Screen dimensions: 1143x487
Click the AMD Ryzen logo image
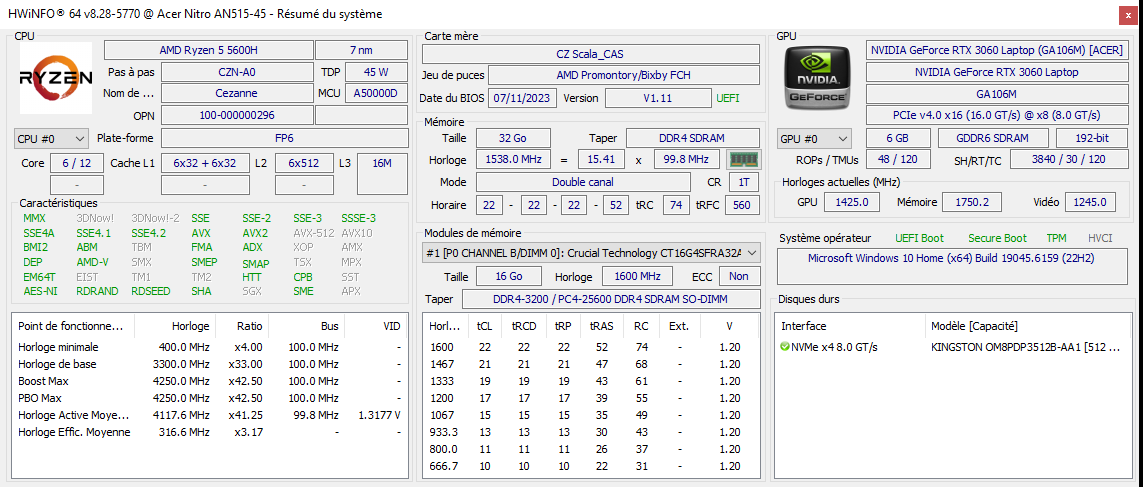click(x=56, y=78)
